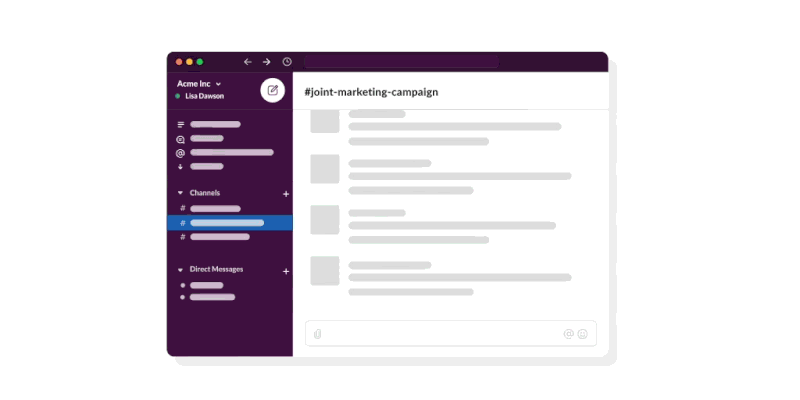Screen dimensions: 800x400
Task: Open the first direct message conversation
Action: click(x=207, y=285)
